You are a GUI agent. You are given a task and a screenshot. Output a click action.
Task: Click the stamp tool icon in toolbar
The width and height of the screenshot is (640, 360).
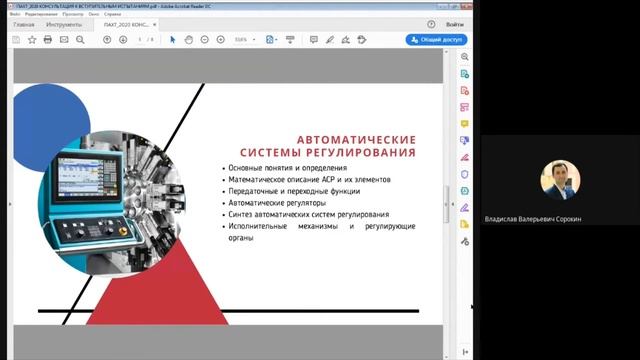pos(362,40)
